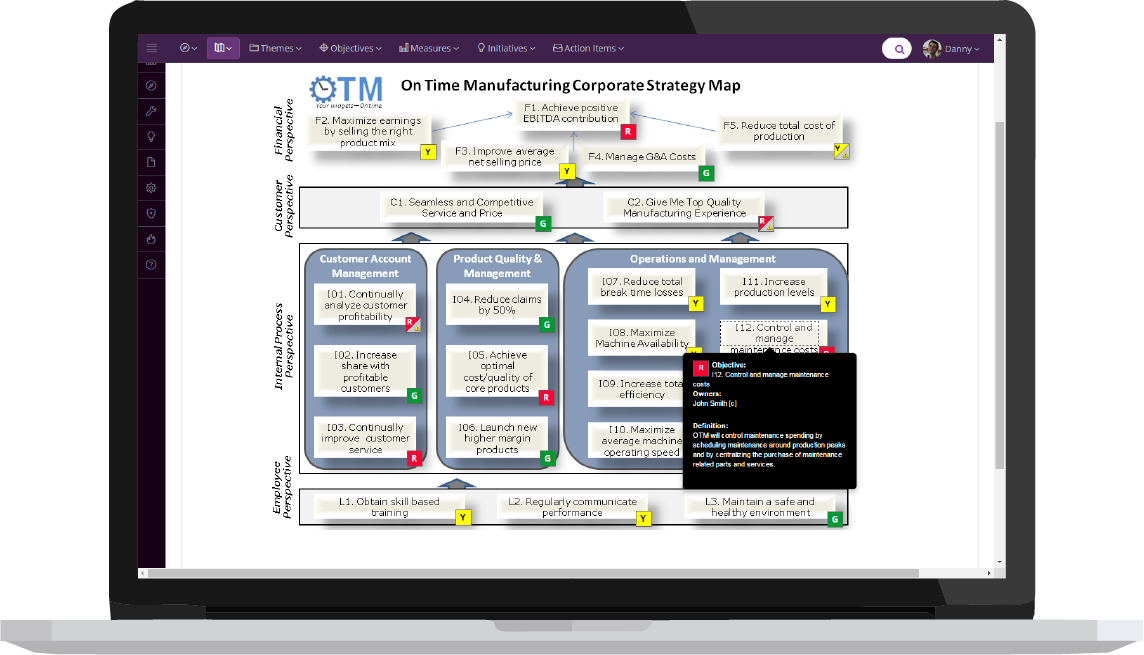
Task: Click the document icon in left sidebar
Action: coord(151,162)
